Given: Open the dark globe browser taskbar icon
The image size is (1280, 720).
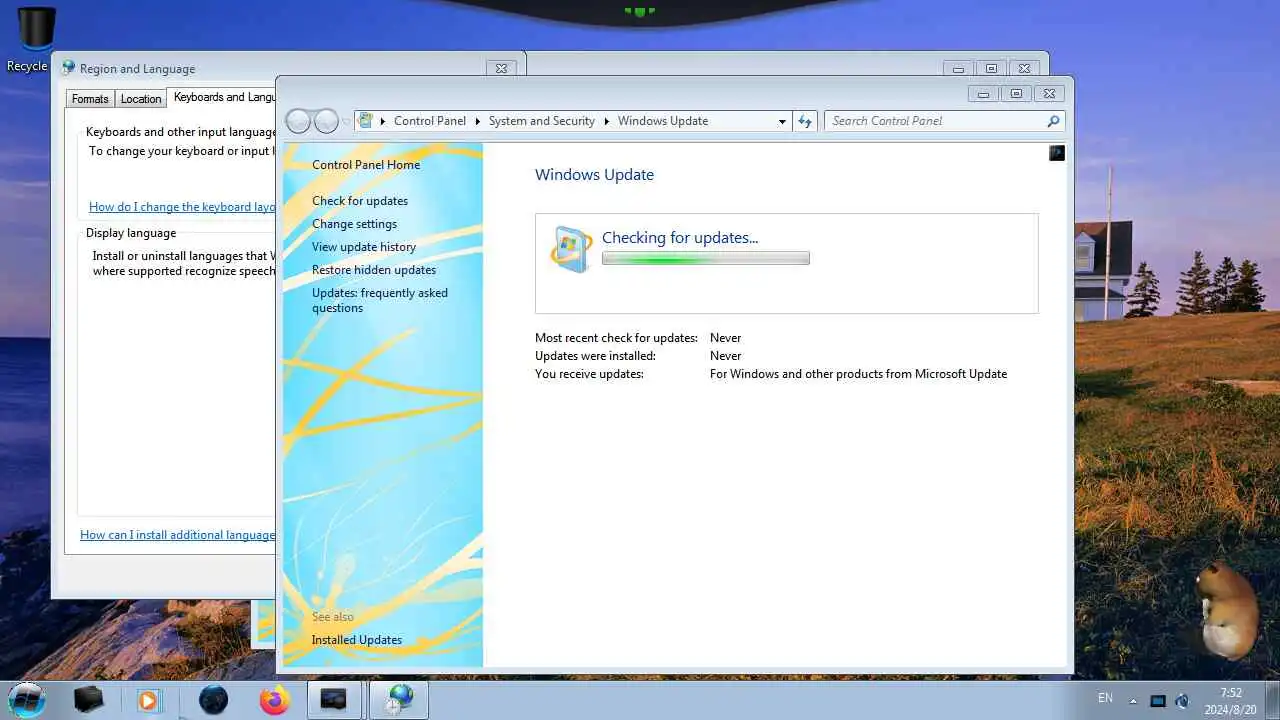Looking at the screenshot, I should coord(213,700).
